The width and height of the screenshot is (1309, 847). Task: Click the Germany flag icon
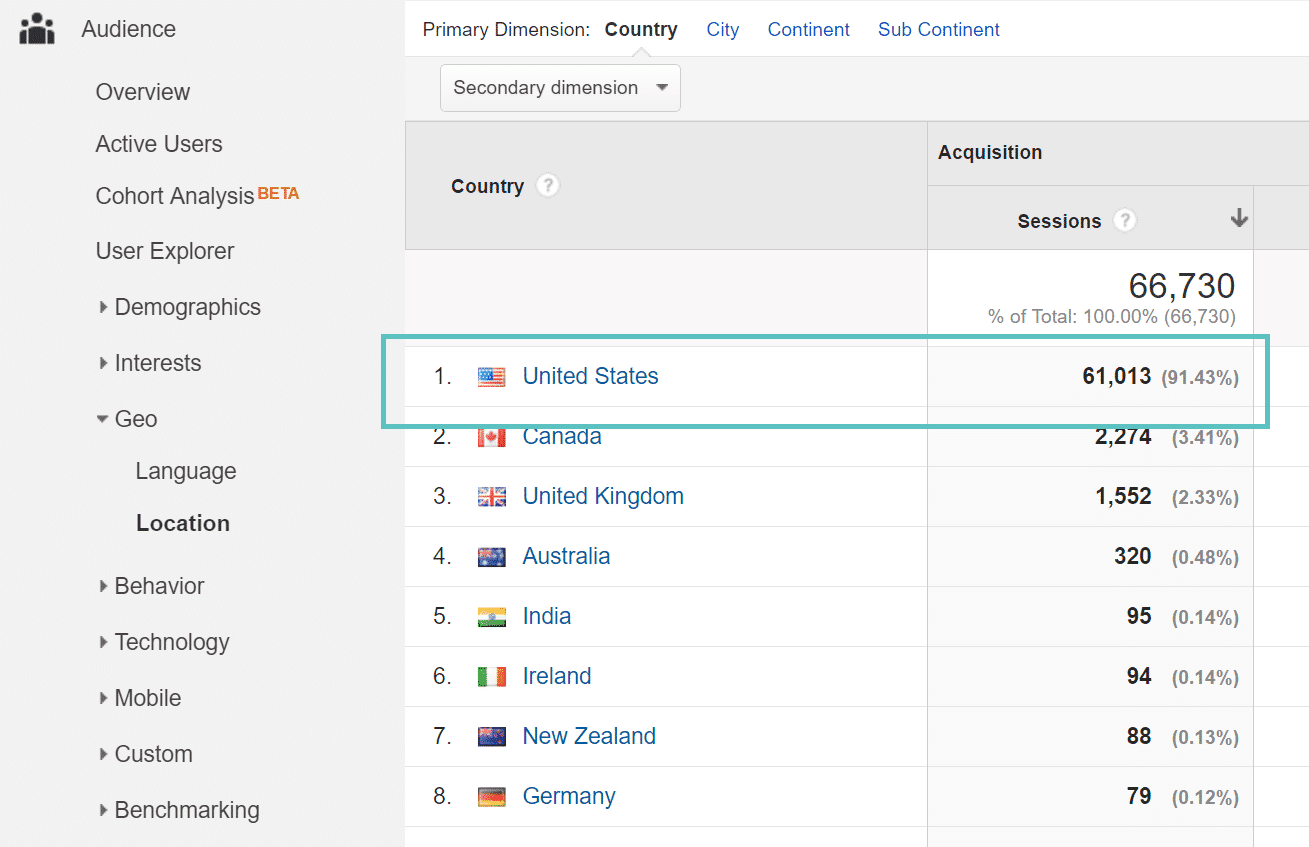click(491, 796)
